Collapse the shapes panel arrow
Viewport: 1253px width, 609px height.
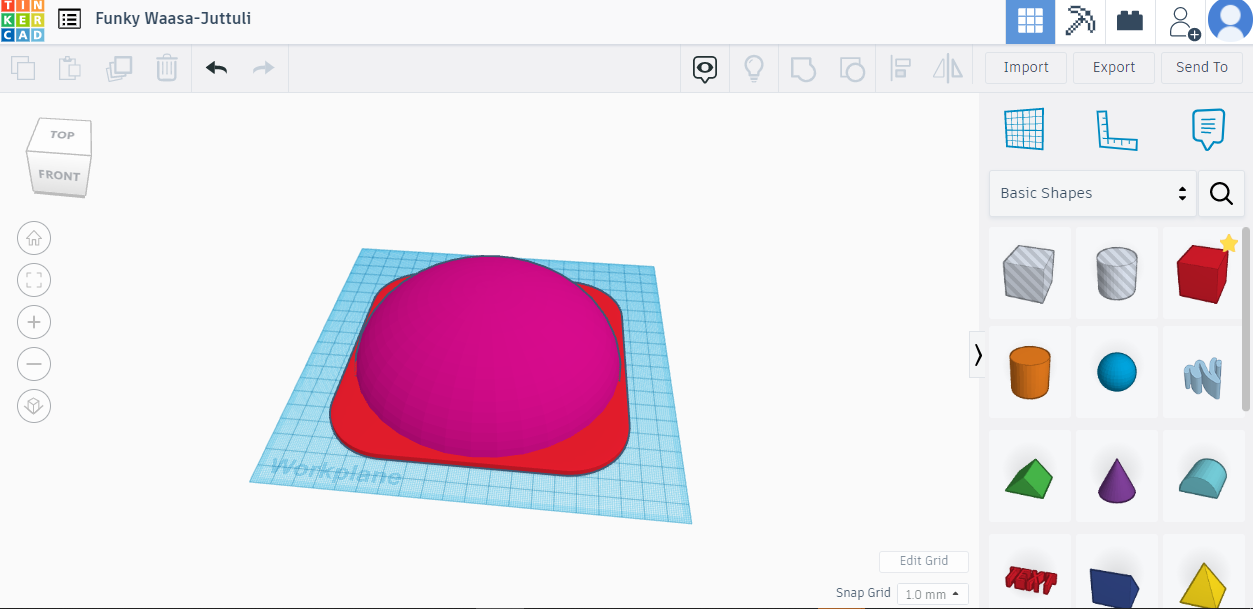point(977,354)
